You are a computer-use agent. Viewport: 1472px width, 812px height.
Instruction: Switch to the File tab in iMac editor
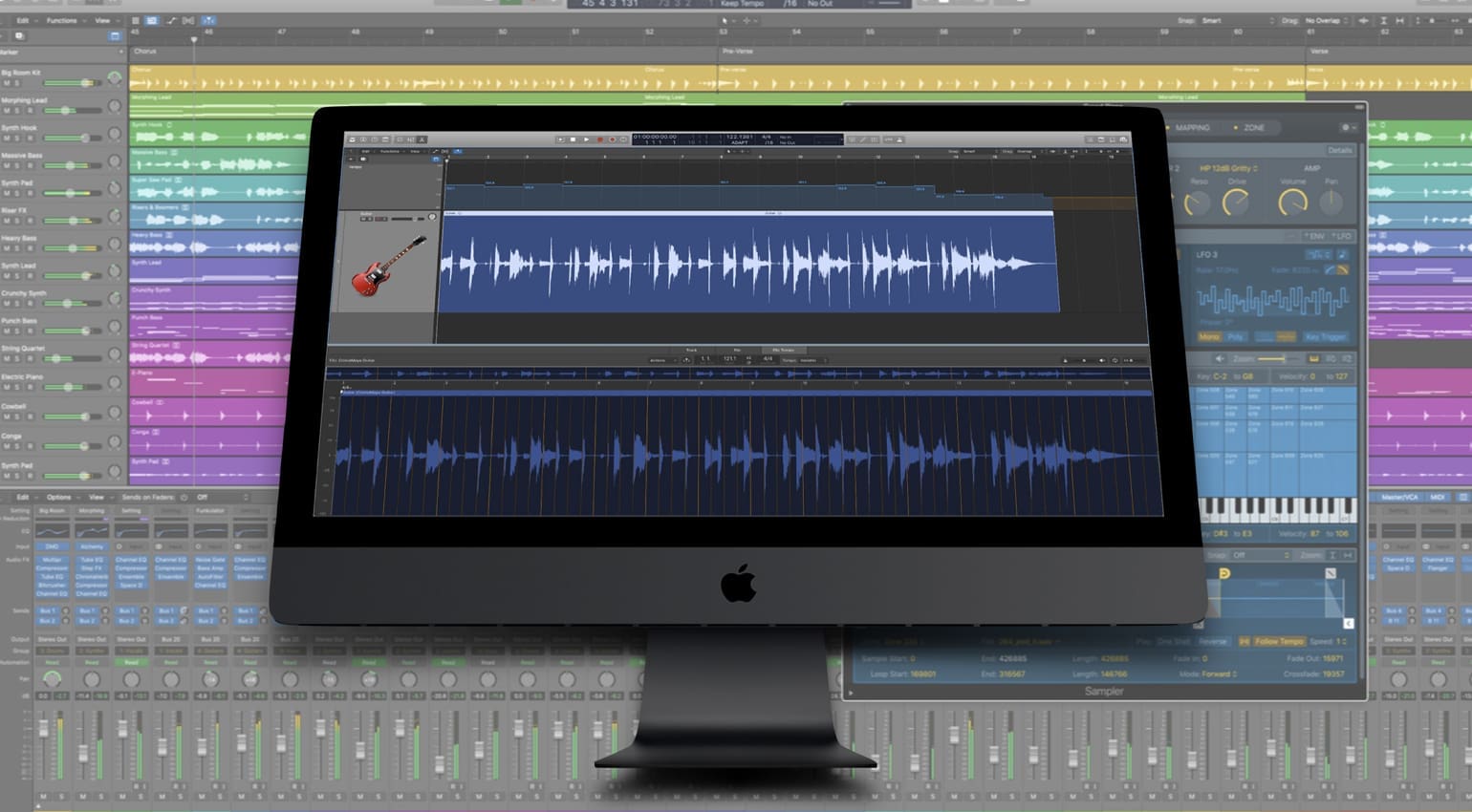737,350
